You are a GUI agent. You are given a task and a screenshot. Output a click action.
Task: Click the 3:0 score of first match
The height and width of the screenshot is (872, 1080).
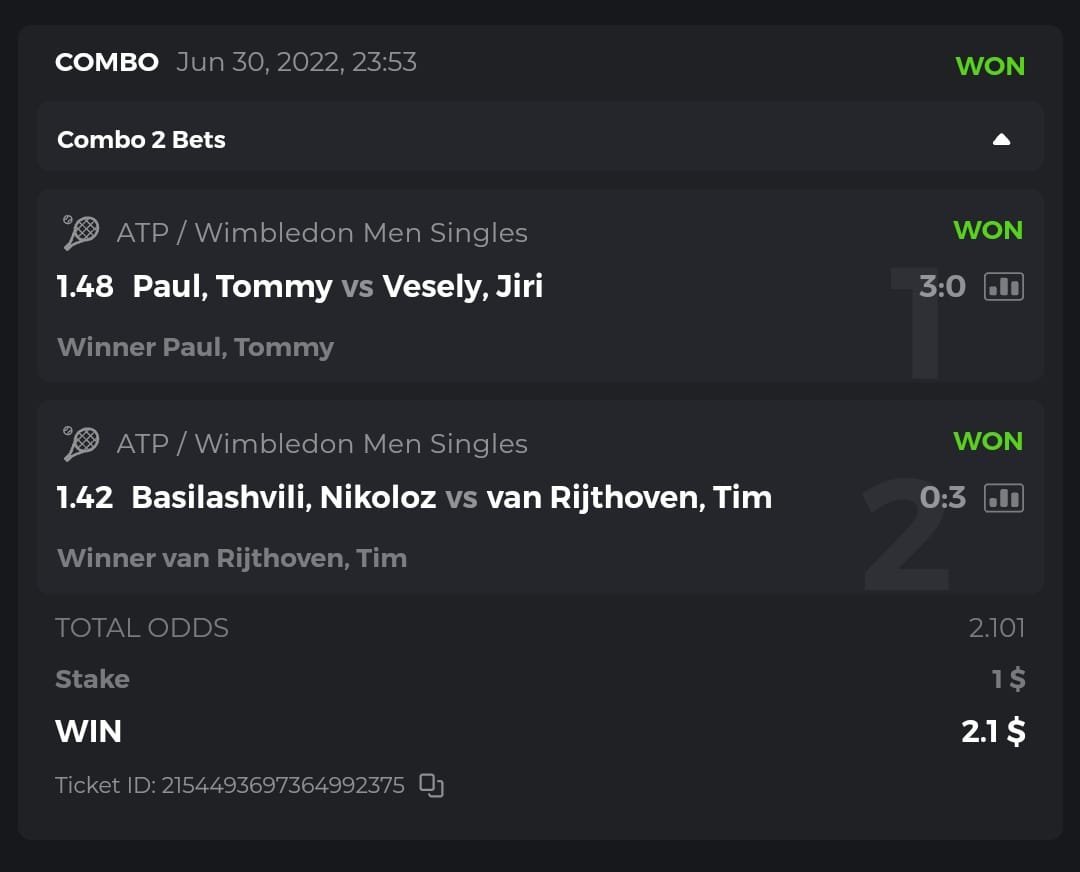click(942, 287)
